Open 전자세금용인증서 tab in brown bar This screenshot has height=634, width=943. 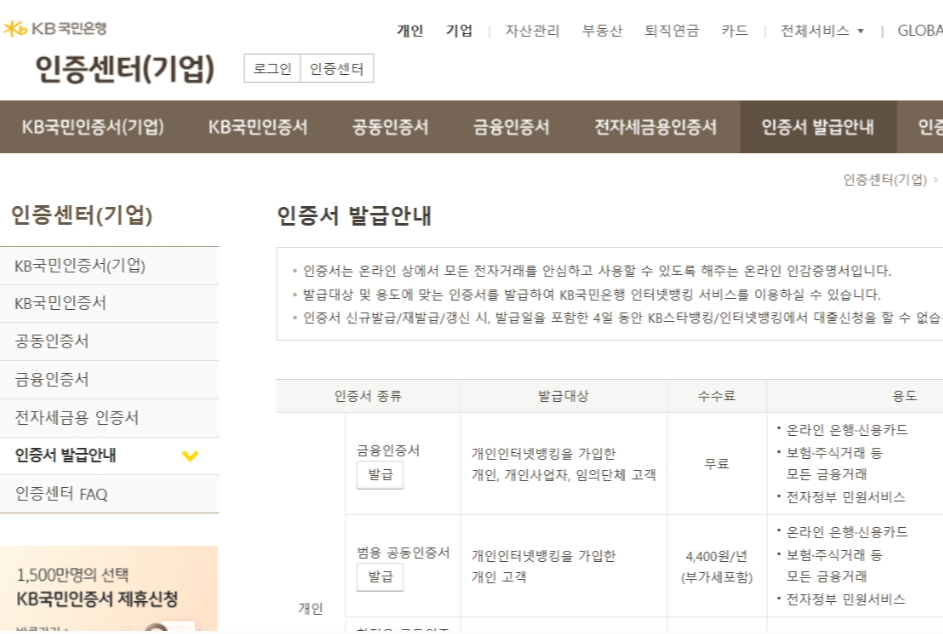coord(656,127)
